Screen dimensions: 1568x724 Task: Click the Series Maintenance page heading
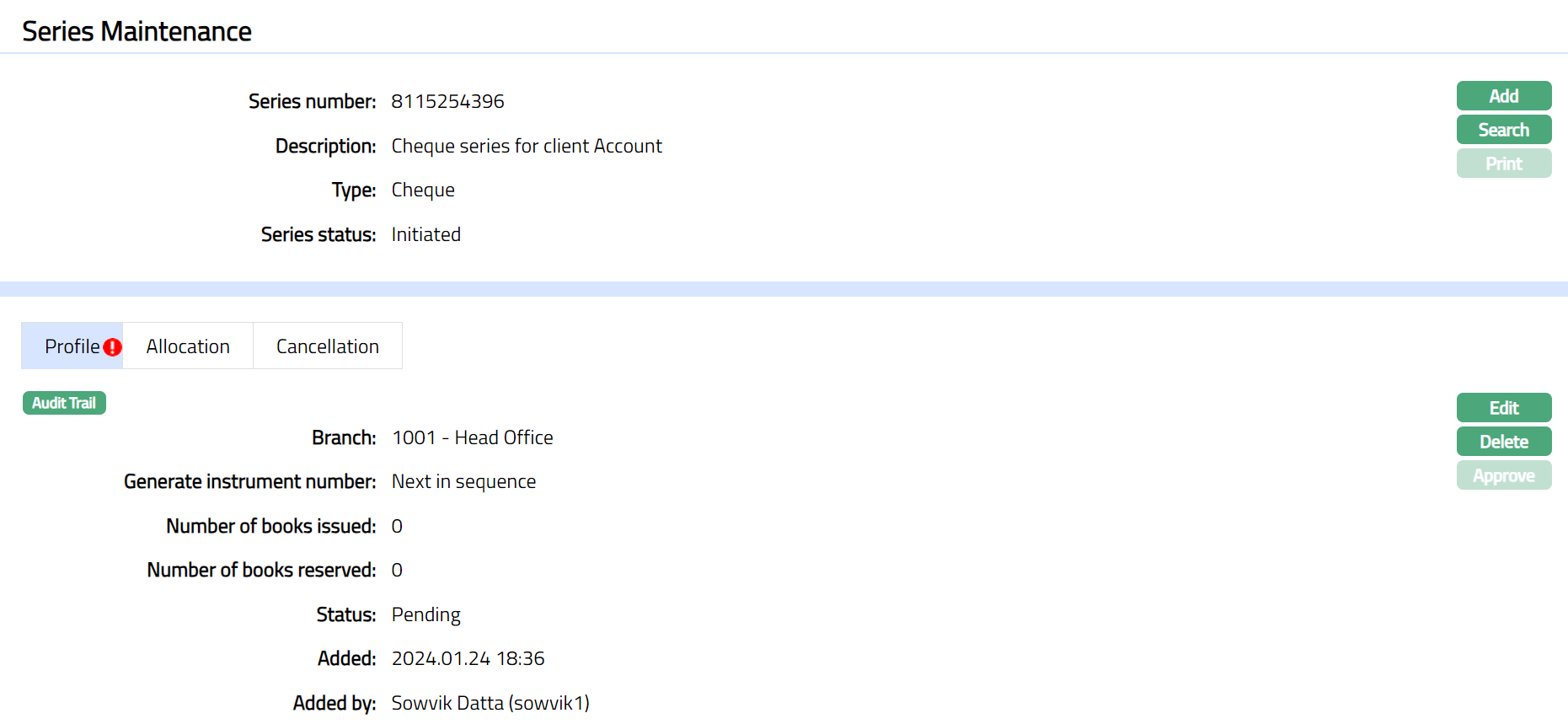(136, 31)
